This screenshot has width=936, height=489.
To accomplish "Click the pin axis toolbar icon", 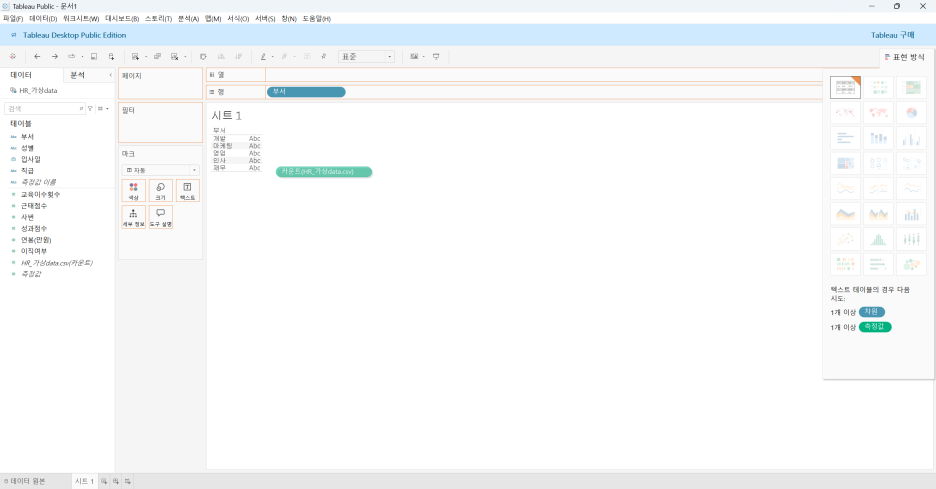I will 324,56.
